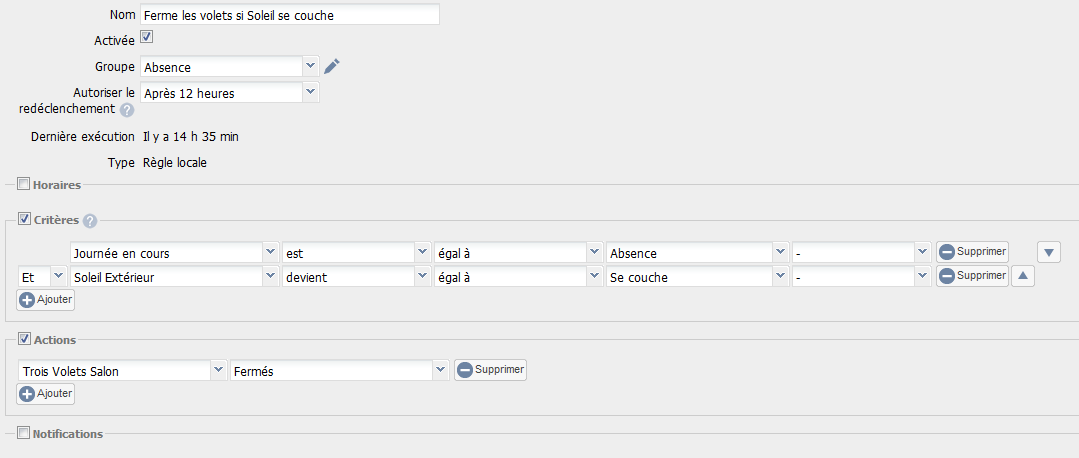Move second criterion up with arrow icon
The width and height of the screenshot is (1079, 458).
click(1022, 276)
